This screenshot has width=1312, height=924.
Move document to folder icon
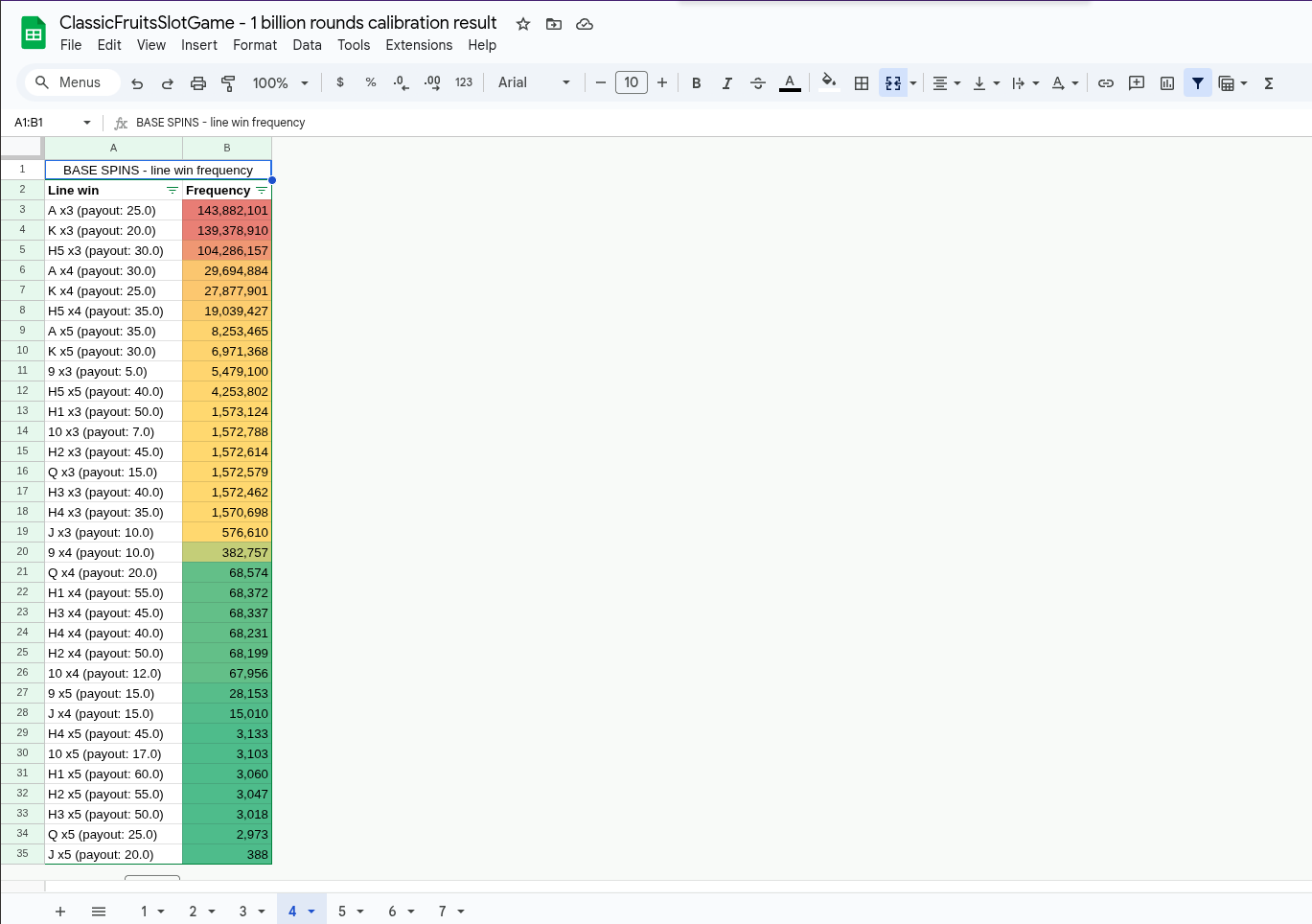point(554,24)
